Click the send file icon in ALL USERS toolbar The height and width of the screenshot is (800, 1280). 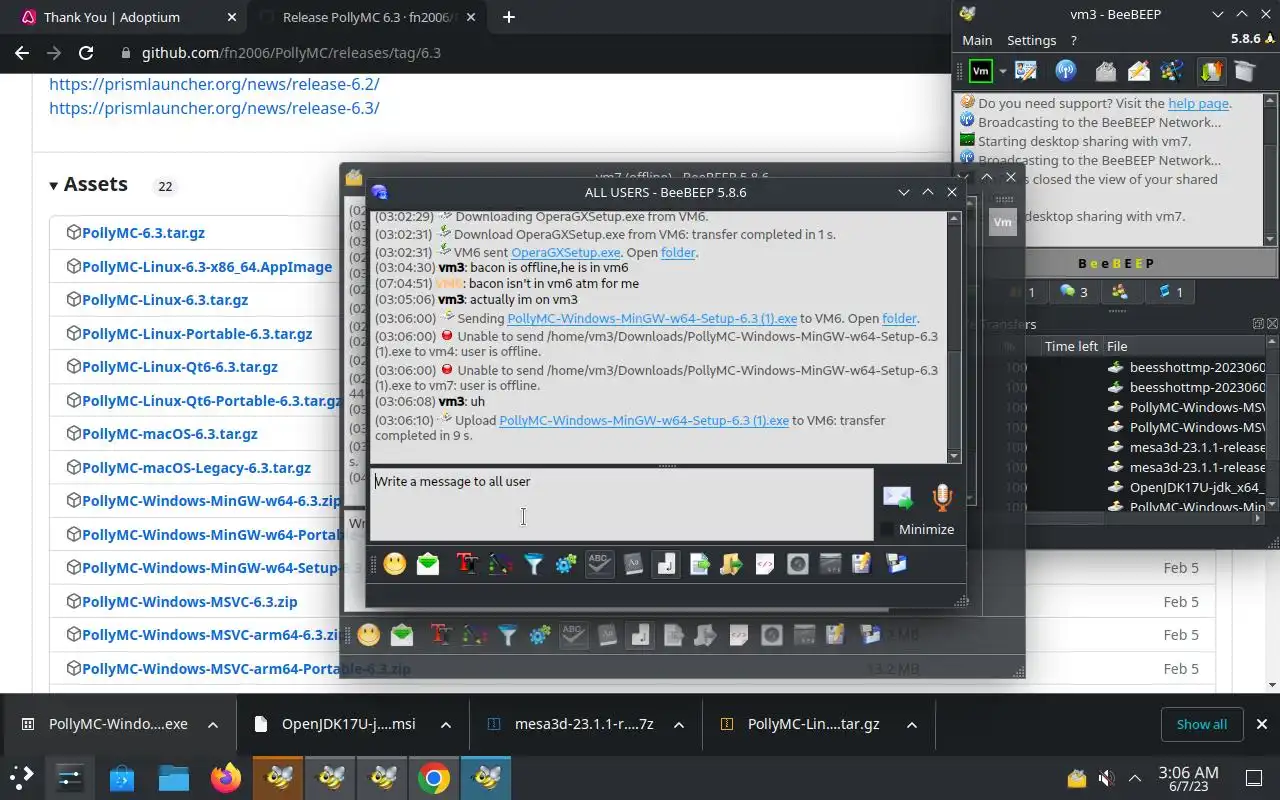[699, 564]
